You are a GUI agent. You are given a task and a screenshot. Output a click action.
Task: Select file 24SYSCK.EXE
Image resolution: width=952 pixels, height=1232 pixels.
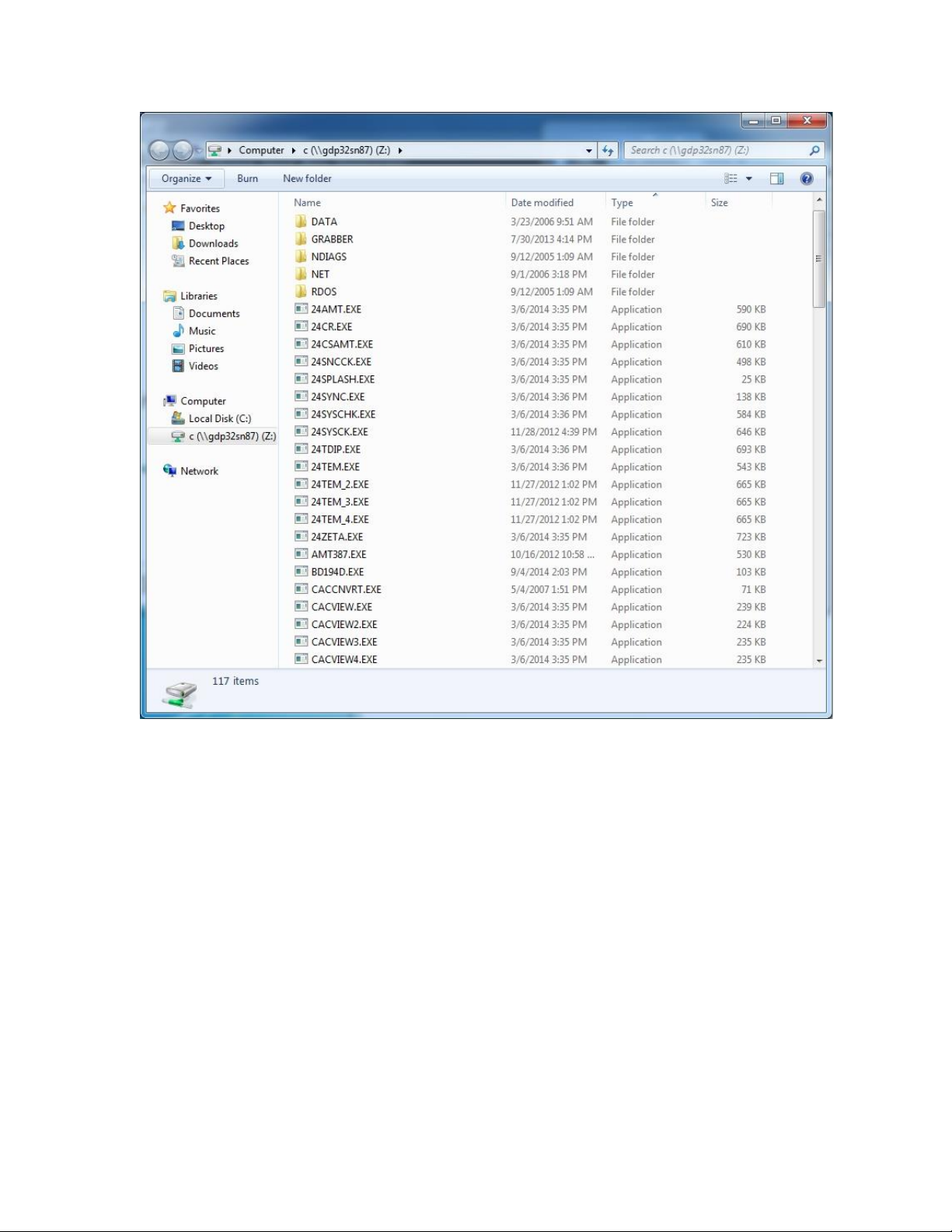[x=340, y=432]
